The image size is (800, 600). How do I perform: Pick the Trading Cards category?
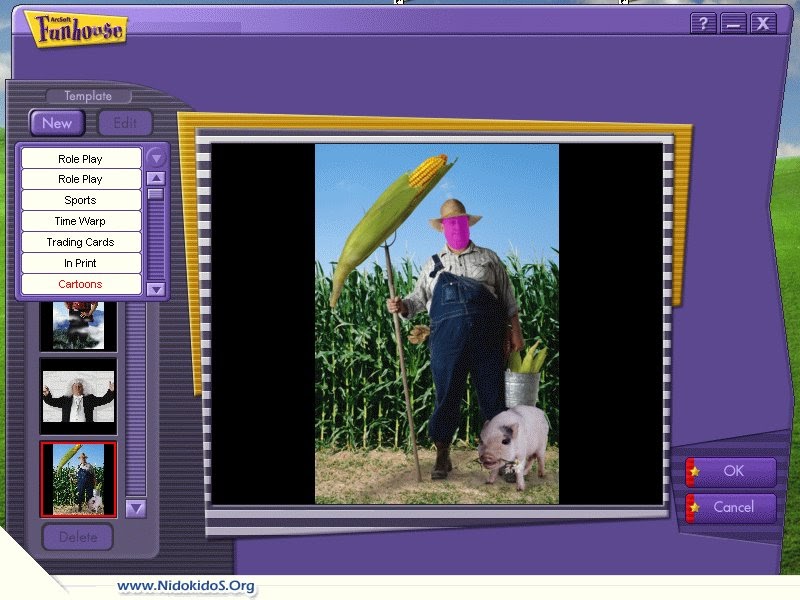(81, 242)
